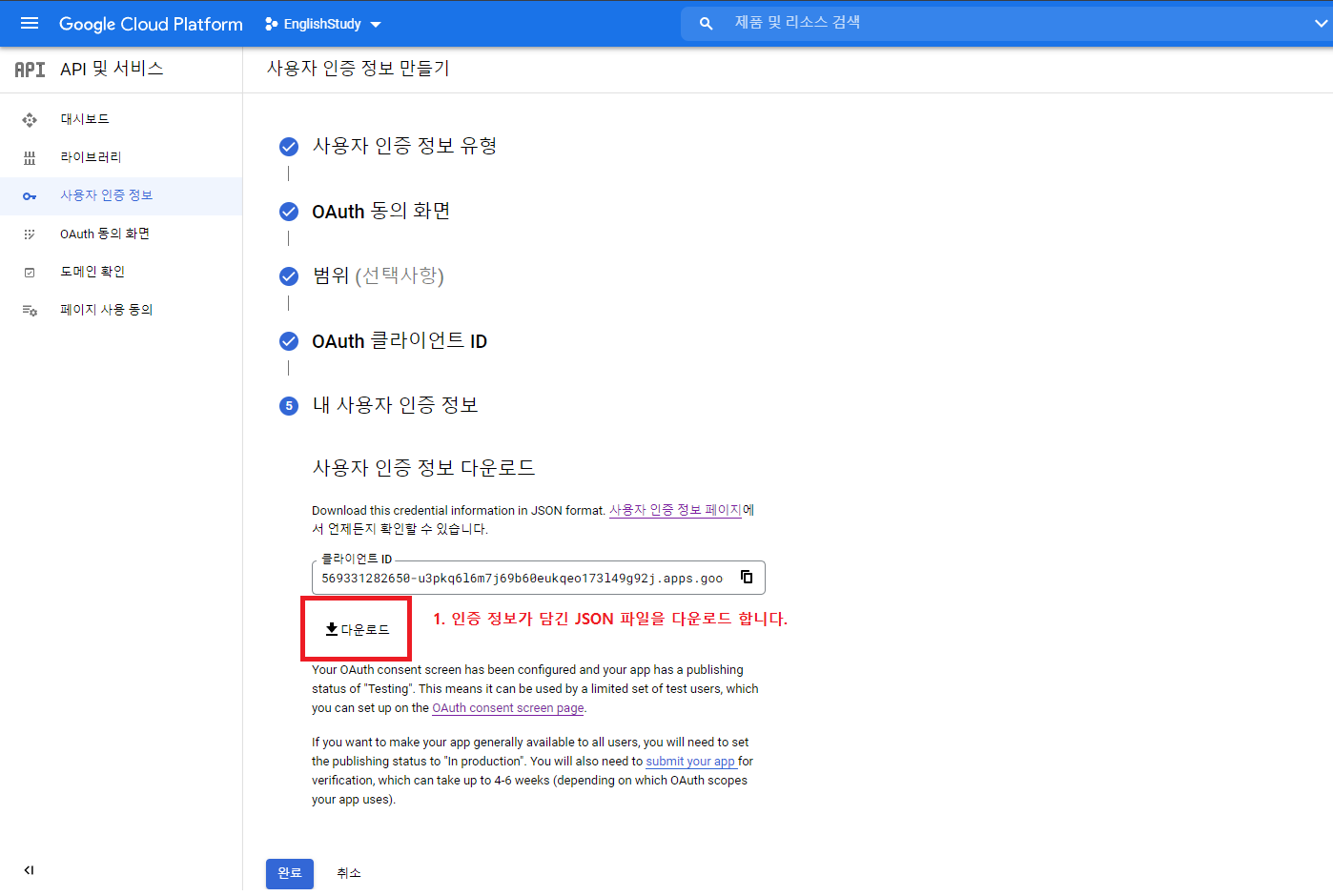Click the project hexagon icon beside EnglishStudy

pyautogui.click(x=272, y=24)
